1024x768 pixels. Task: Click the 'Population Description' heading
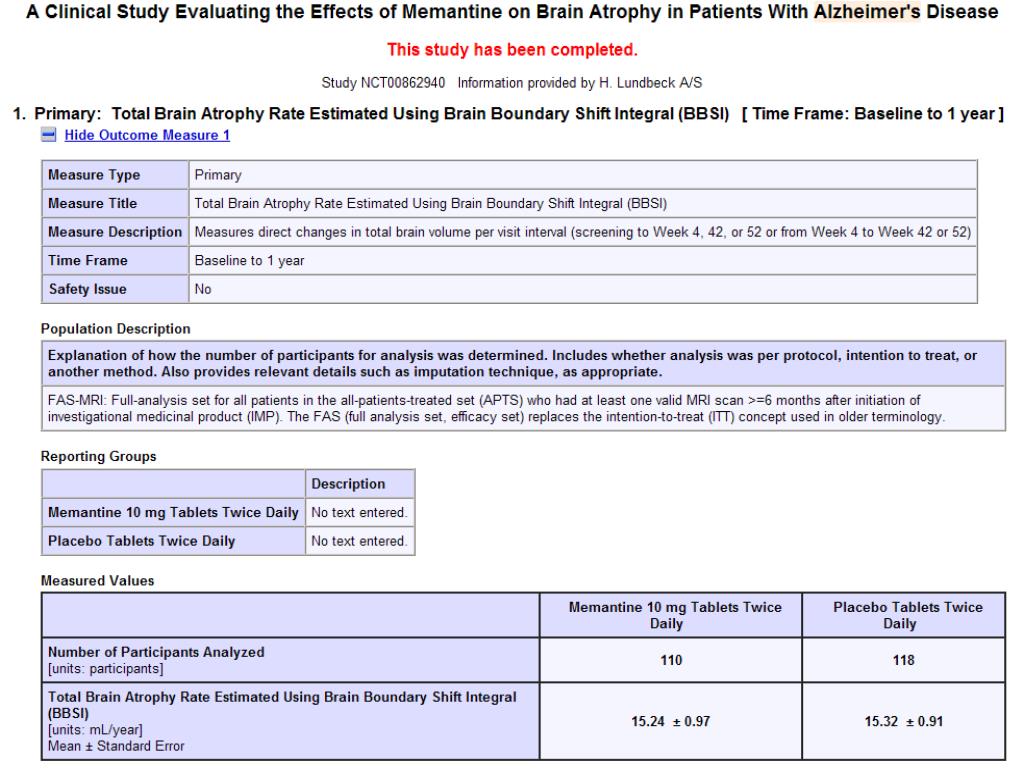tap(116, 328)
